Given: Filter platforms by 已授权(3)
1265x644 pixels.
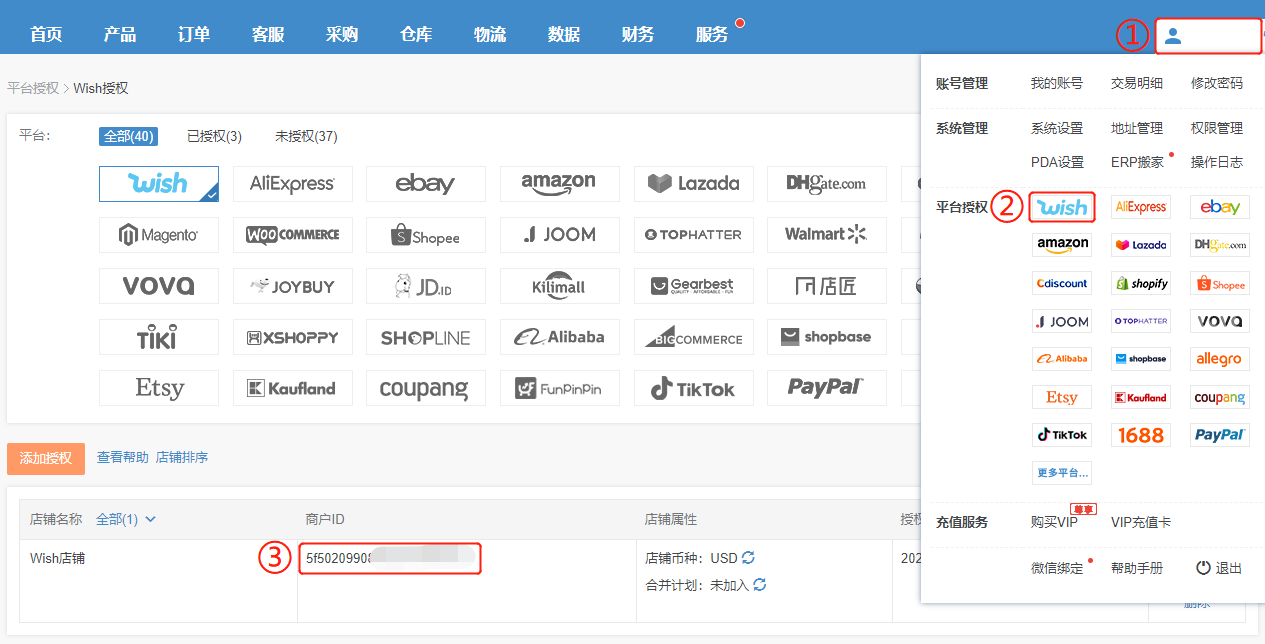Looking at the screenshot, I should tap(214, 136).
